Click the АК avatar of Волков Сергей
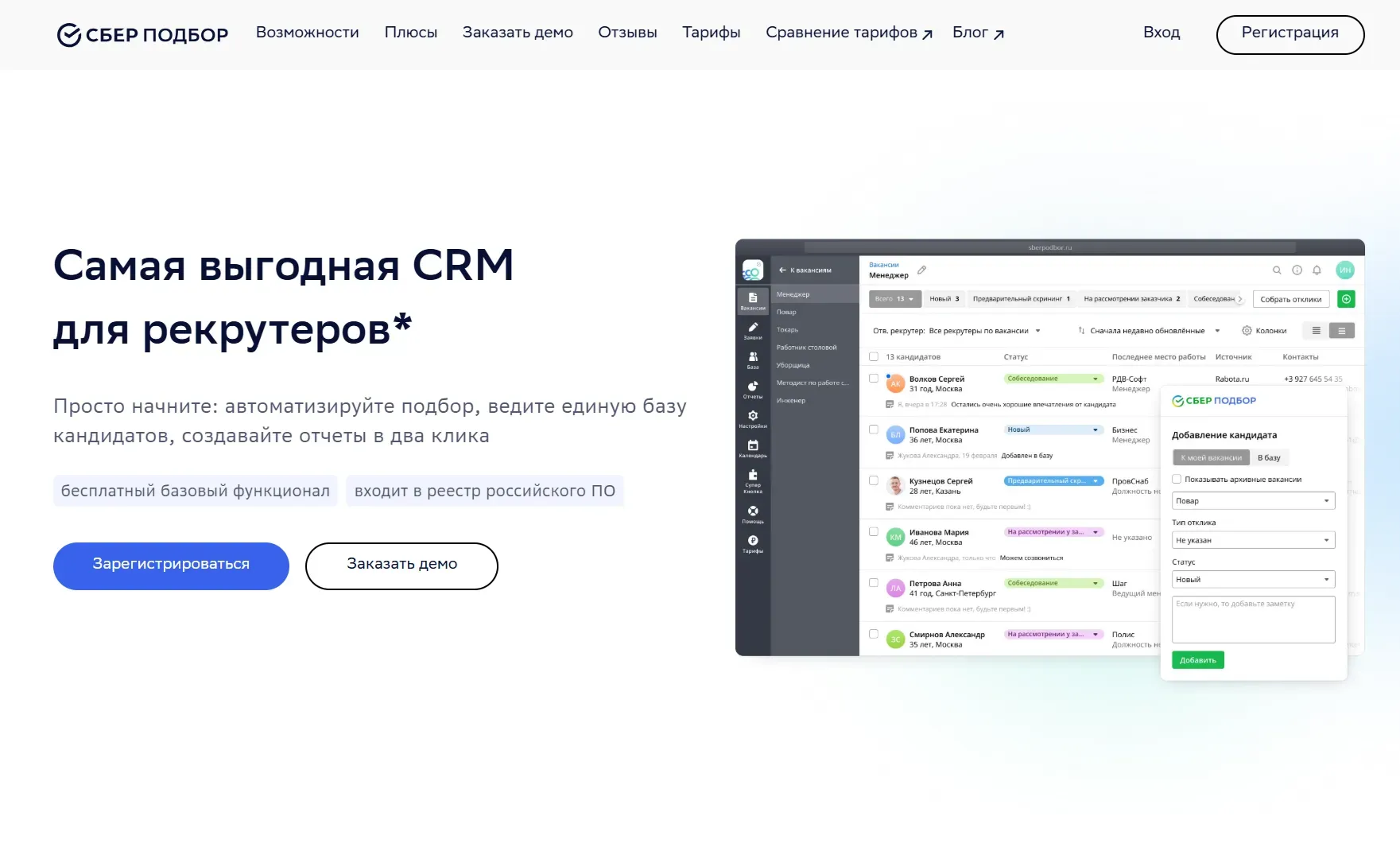Screen dimensions: 1400x859 896,384
